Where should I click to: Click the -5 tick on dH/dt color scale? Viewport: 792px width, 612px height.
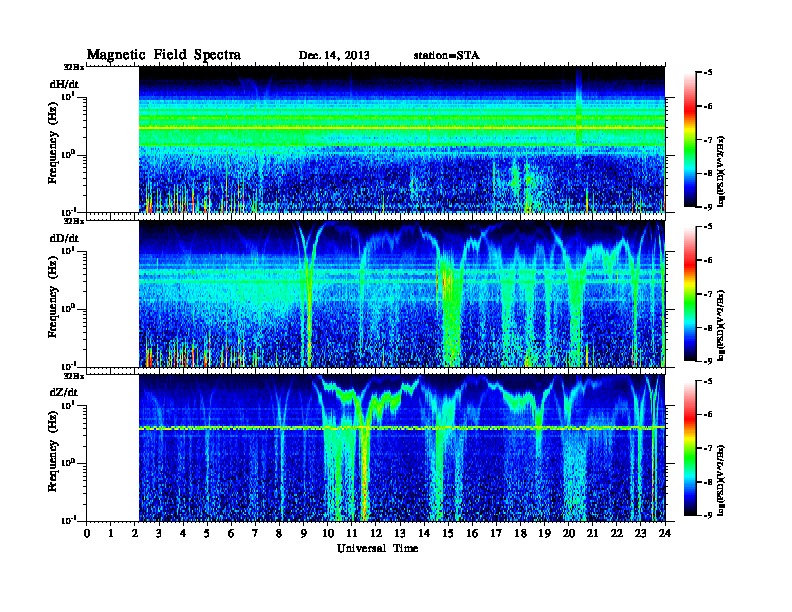pos(708,73)
